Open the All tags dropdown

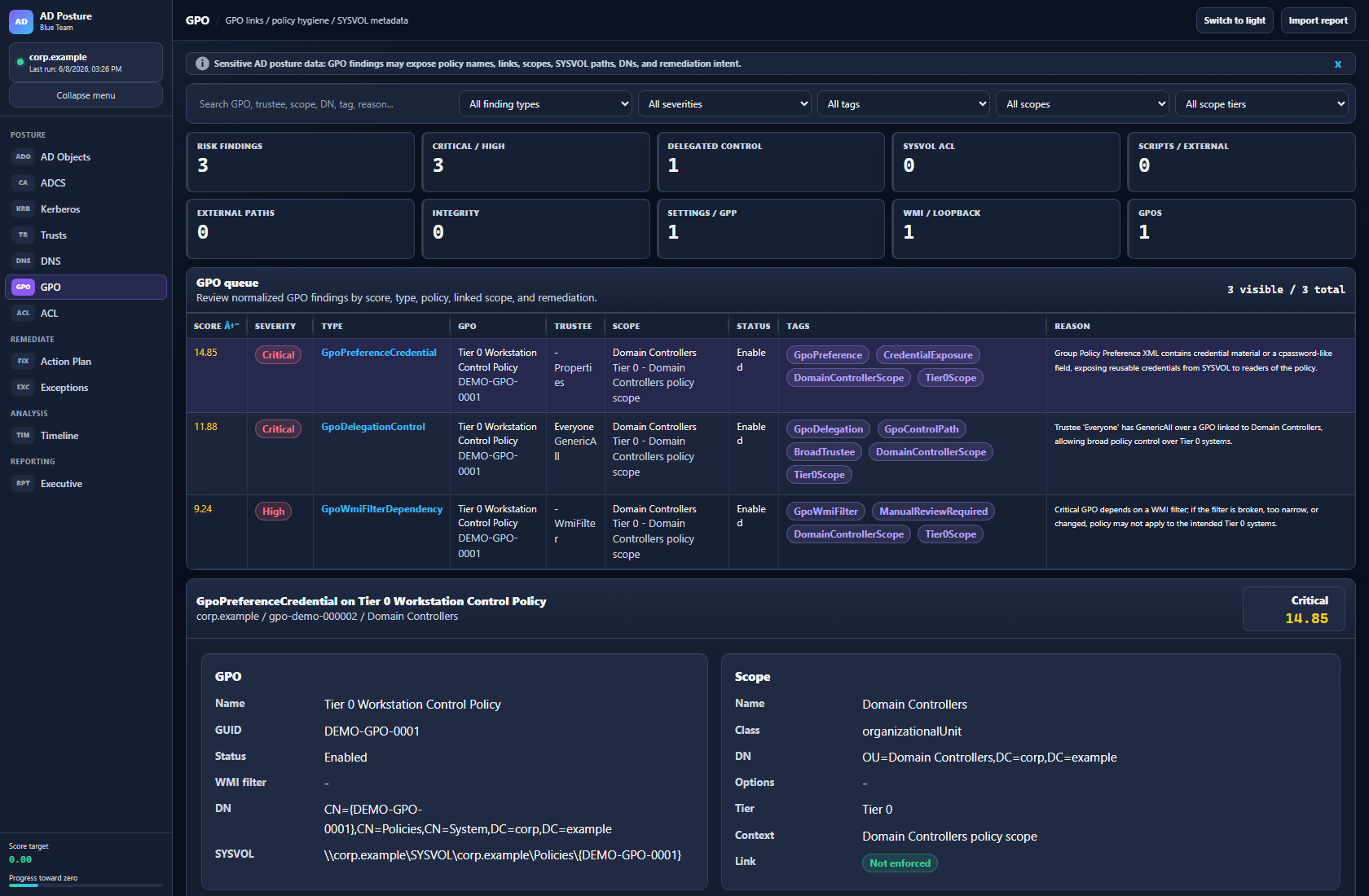coord(903,103)
